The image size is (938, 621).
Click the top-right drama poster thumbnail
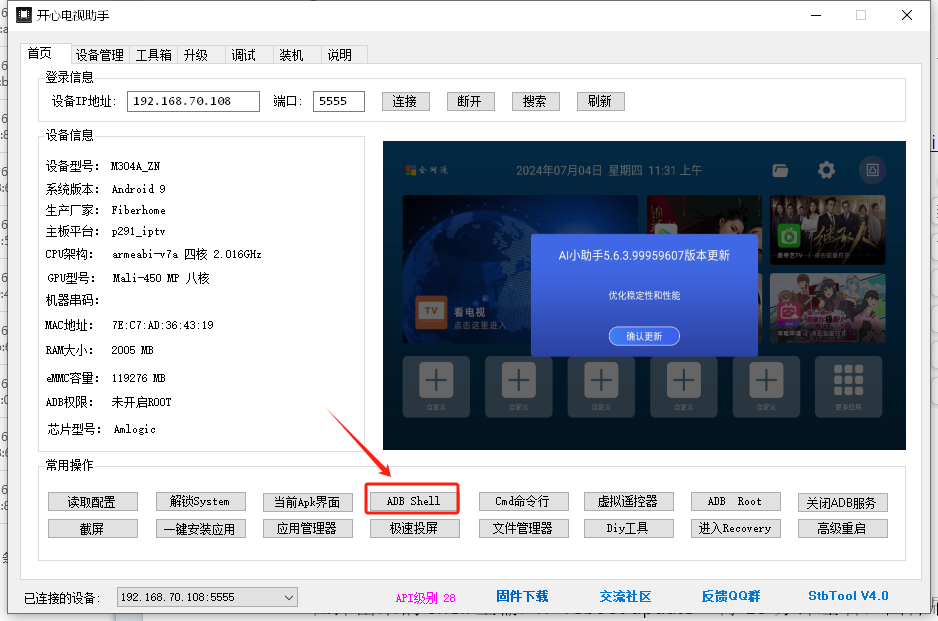click(x=827, y=230)
